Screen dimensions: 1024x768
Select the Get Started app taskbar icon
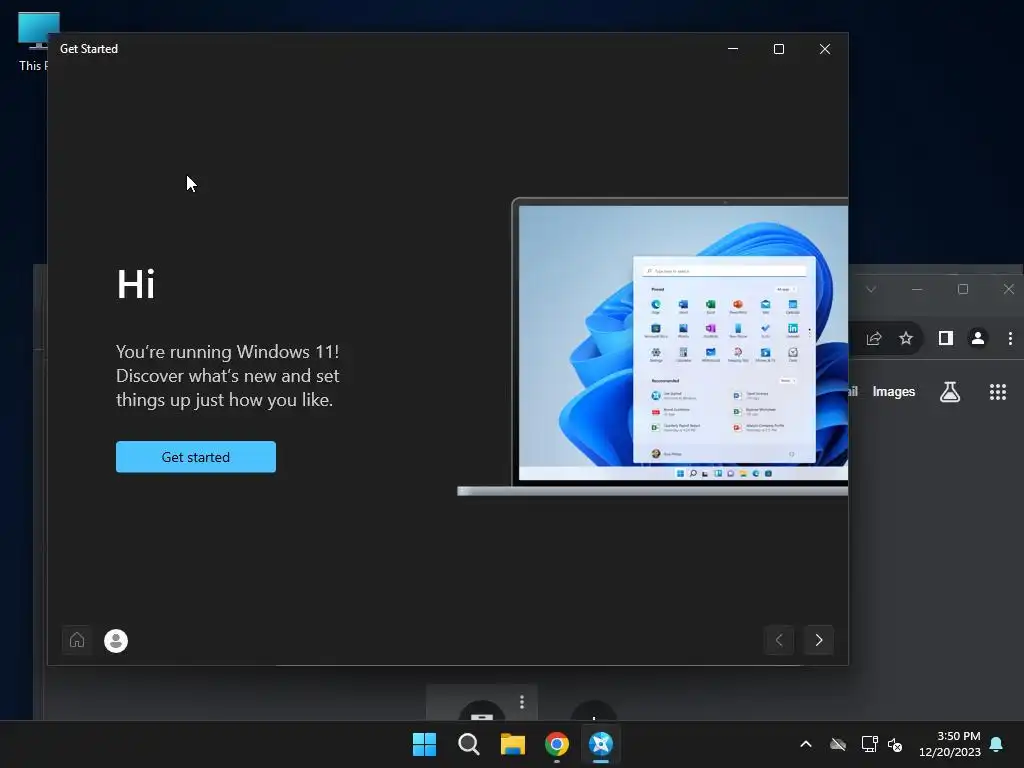[600, 744]
